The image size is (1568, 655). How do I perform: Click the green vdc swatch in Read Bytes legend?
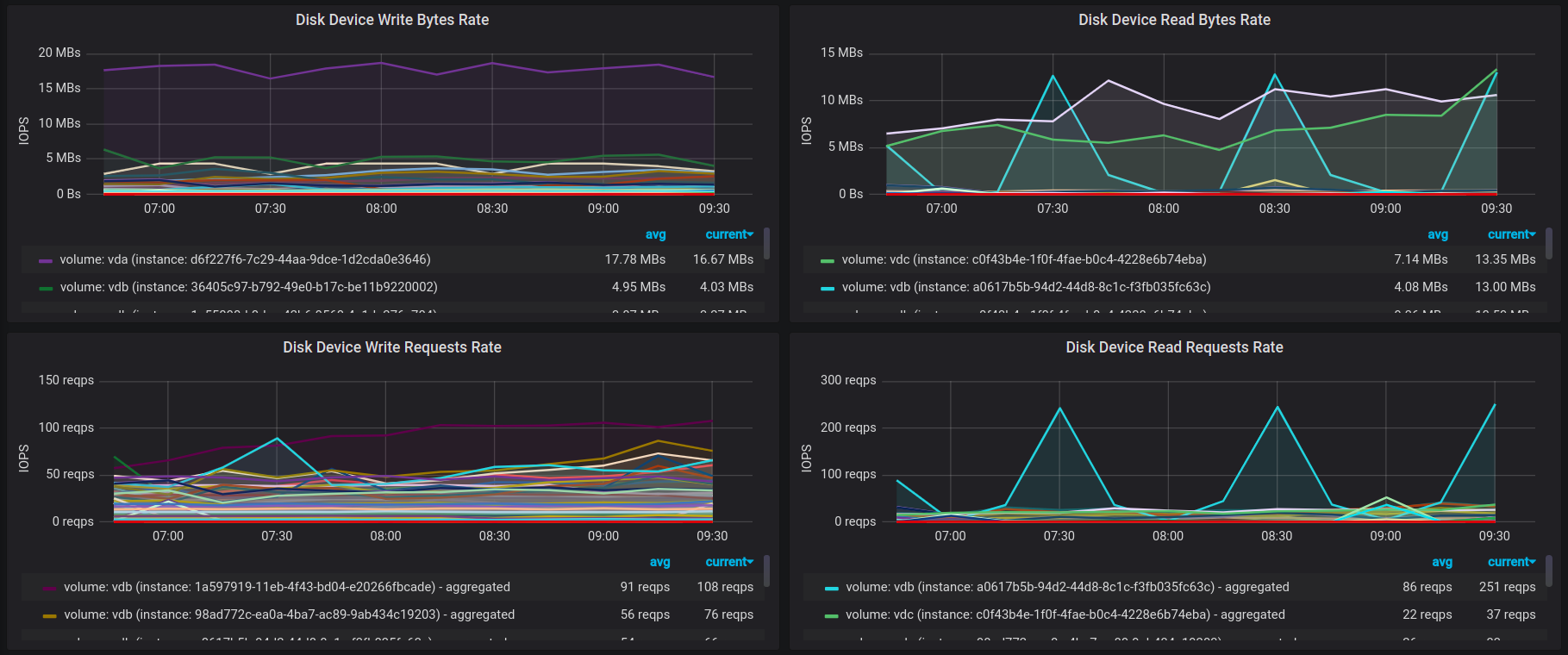[x=828, y=260]
